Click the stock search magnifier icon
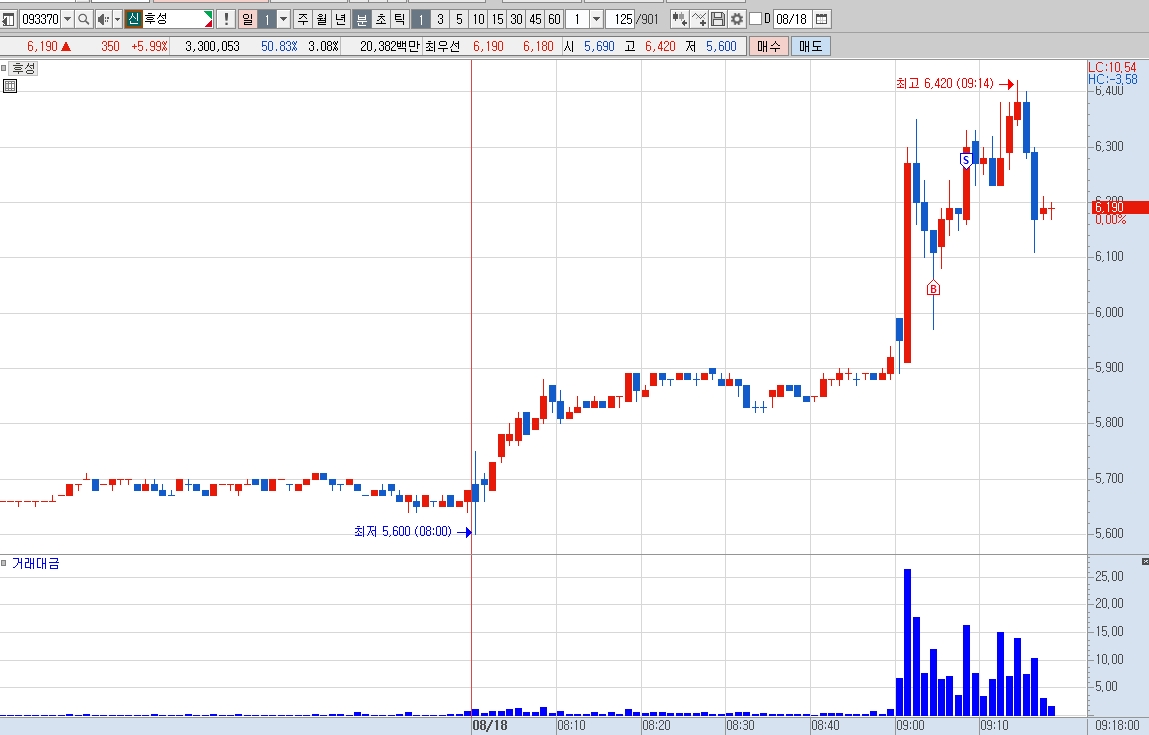Screen dimensions: 1149x735 coord(84,19)
